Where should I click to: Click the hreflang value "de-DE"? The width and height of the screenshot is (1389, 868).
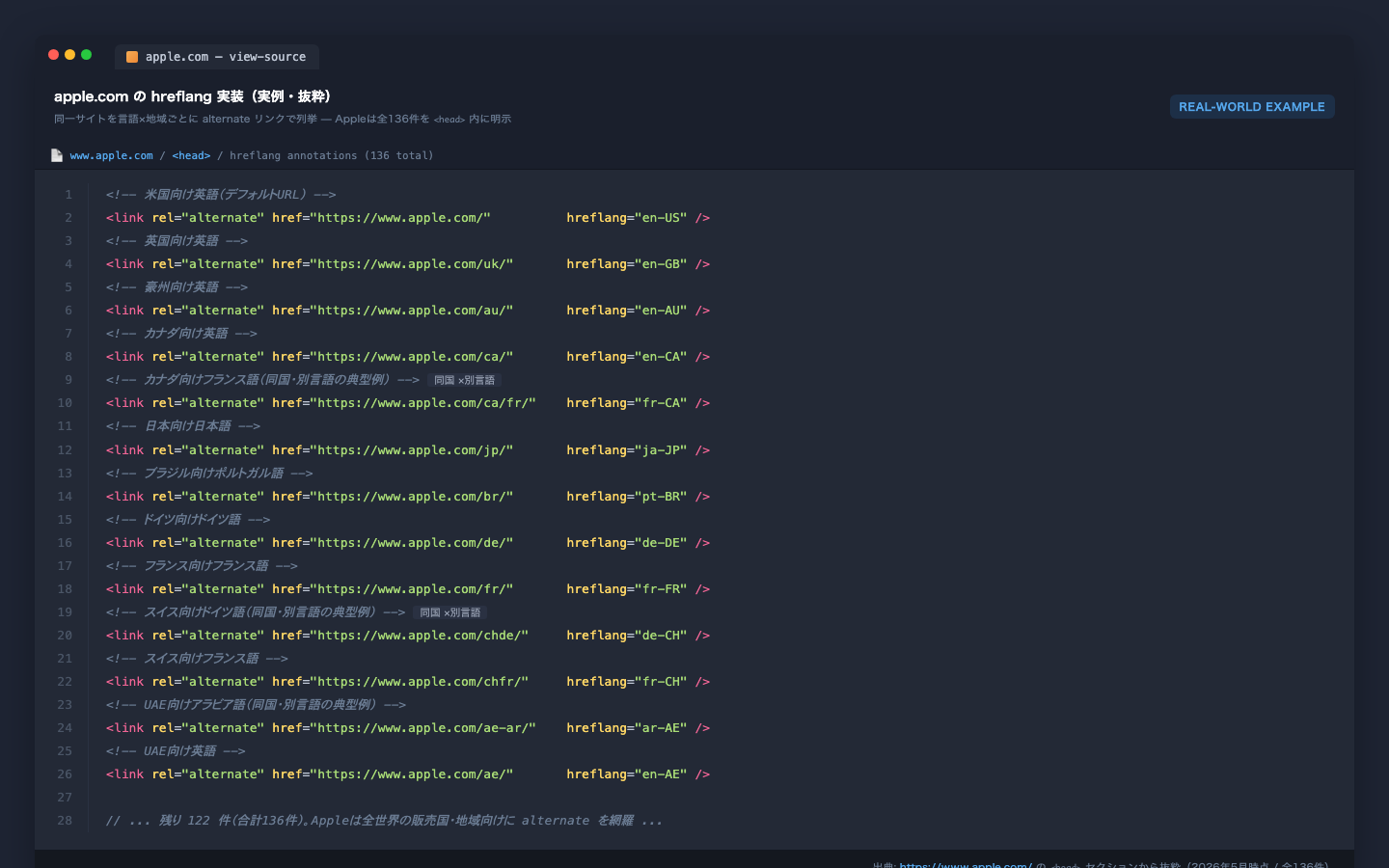click(661, 543)
